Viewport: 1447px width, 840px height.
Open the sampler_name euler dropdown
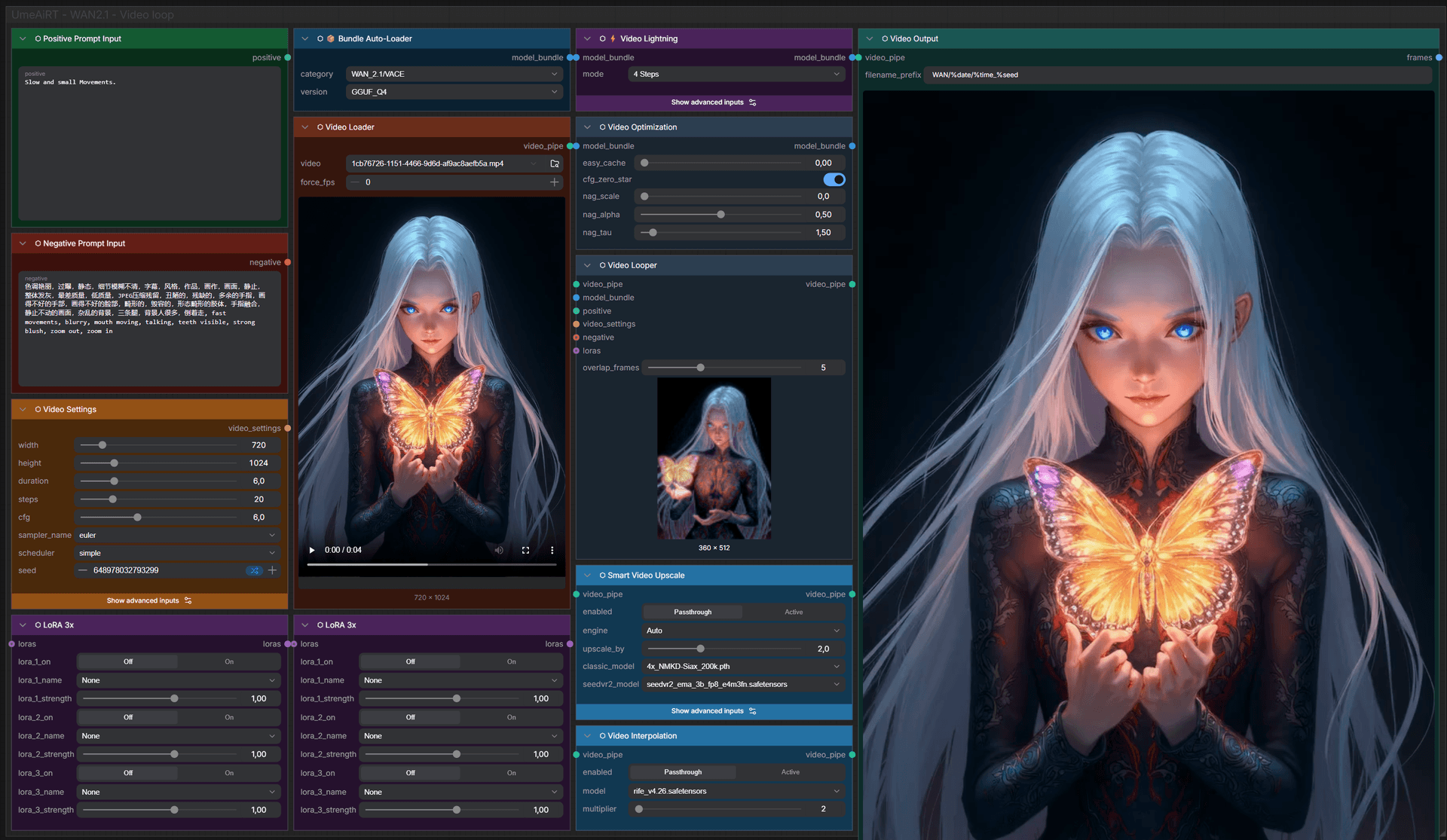(178, 536)
